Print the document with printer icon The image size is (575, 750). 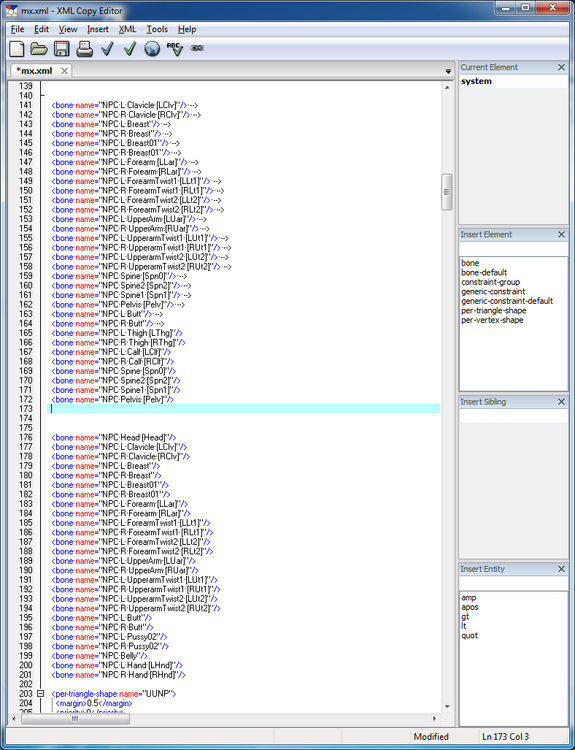click(x=85, y=49)
